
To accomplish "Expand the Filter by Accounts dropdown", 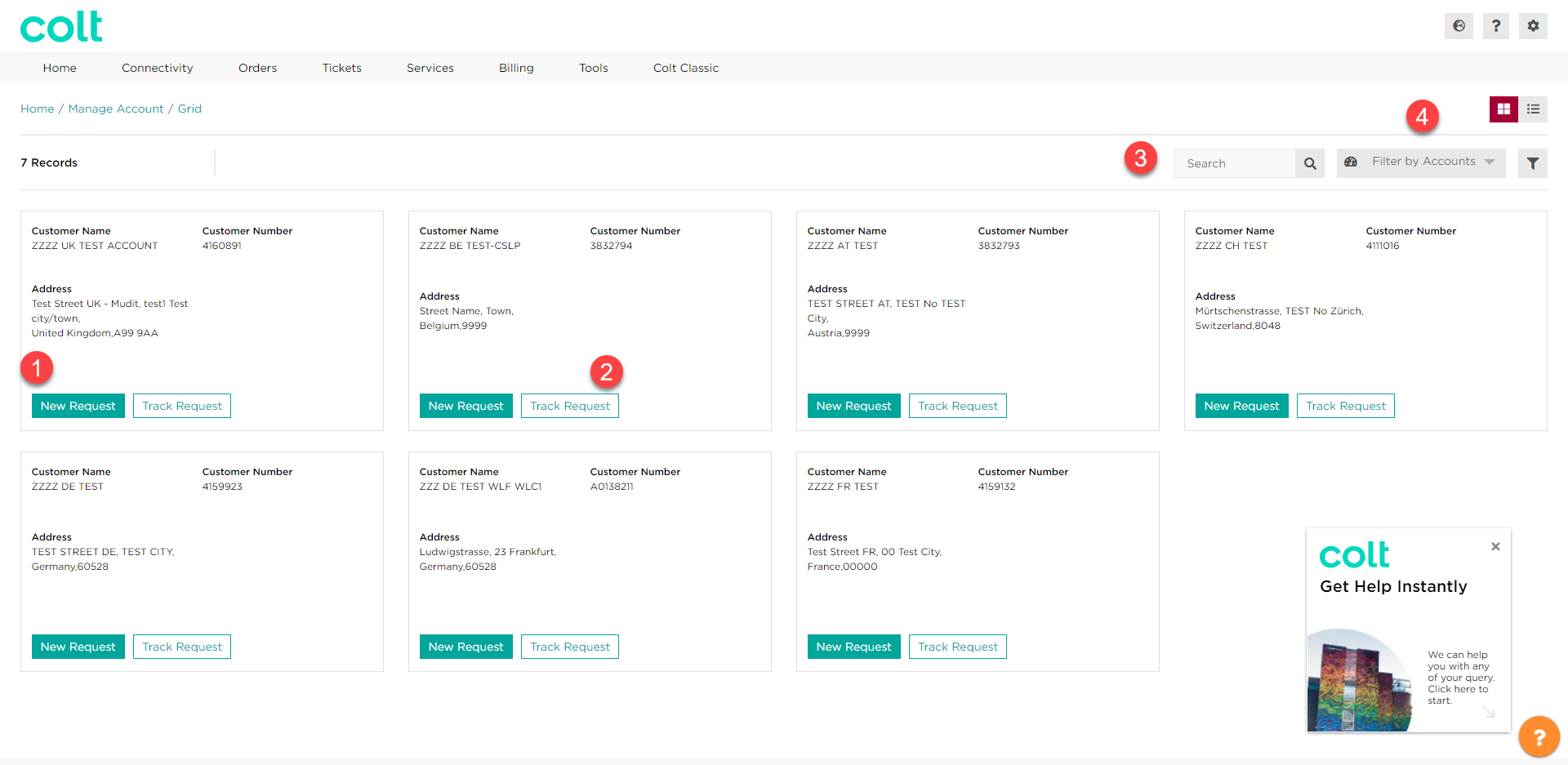I will [x=1421, y=162].
